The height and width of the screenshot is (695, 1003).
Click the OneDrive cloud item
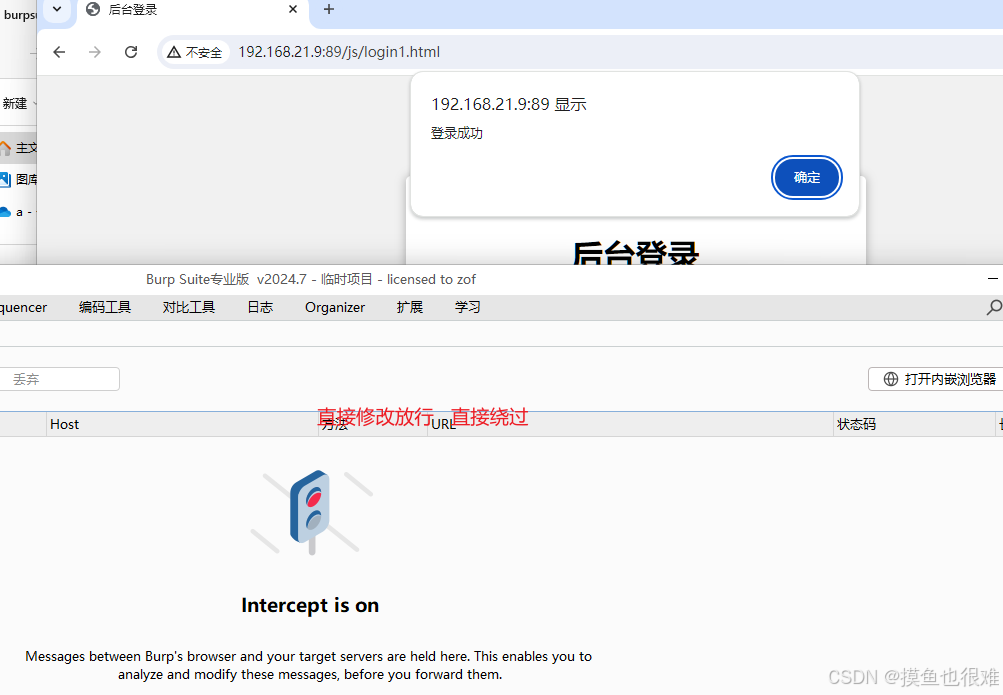pos(18,212)
